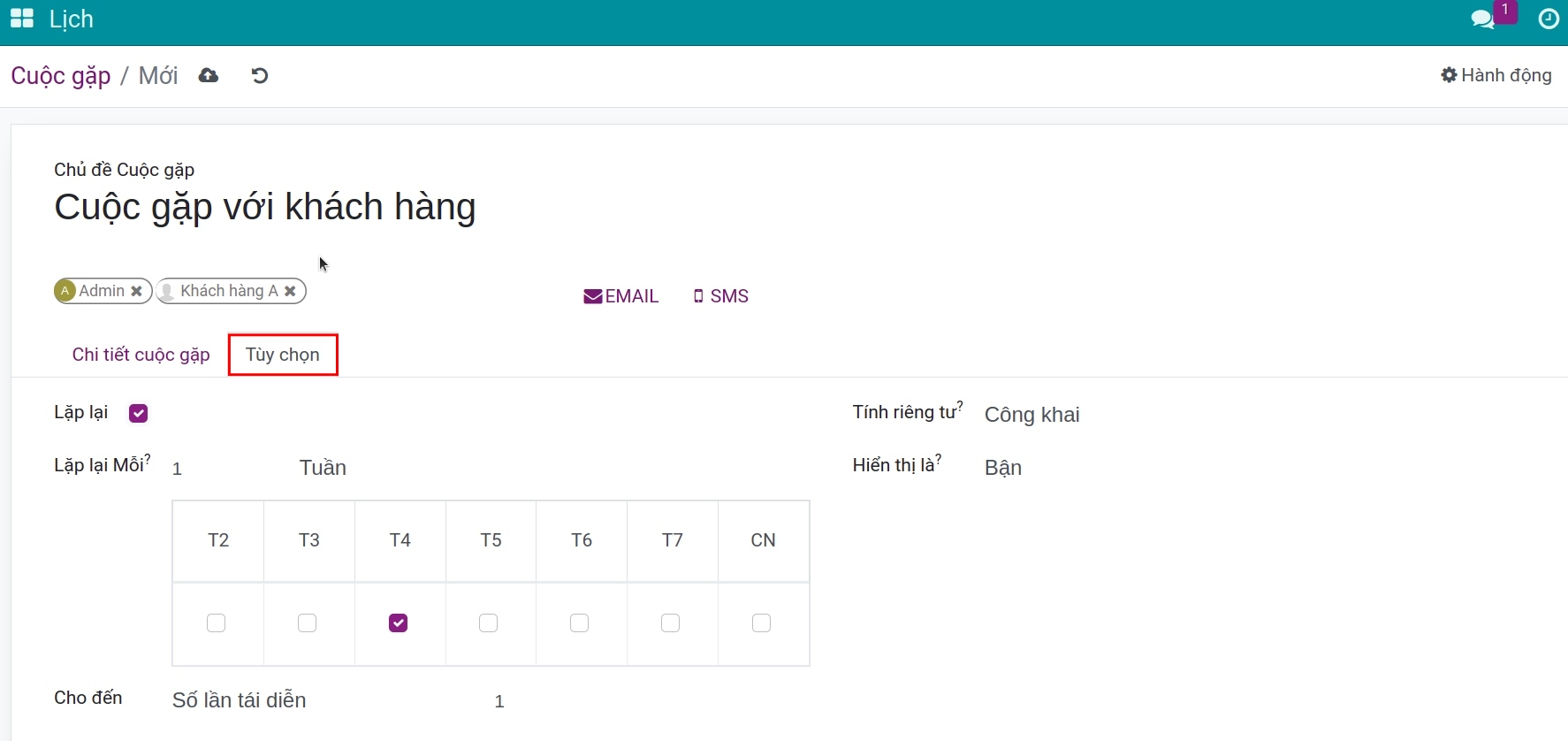Uncheck the Lặp lại checkbox

(x=138, y=413)
